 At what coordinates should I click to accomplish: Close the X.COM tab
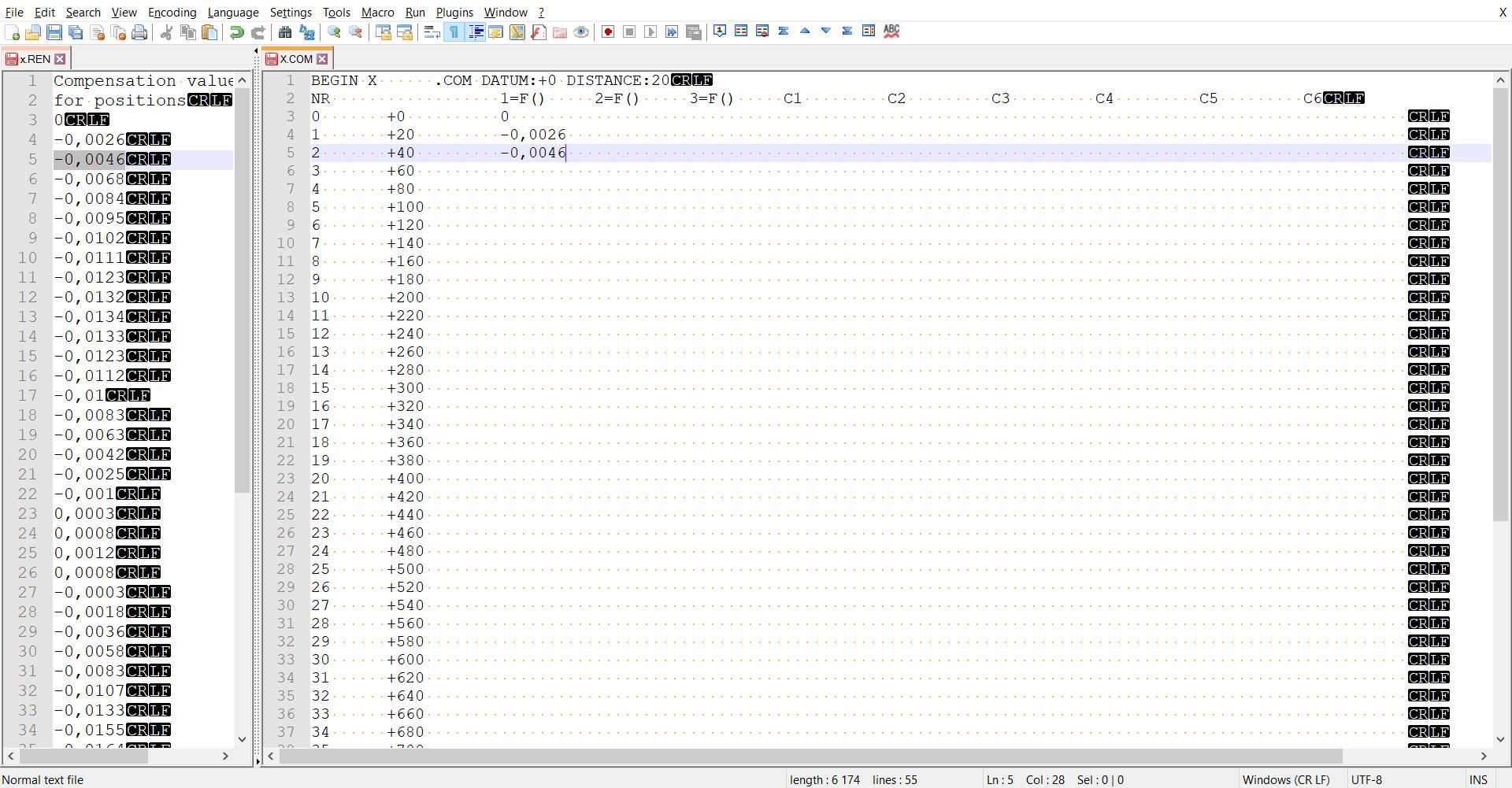(322, 59)
